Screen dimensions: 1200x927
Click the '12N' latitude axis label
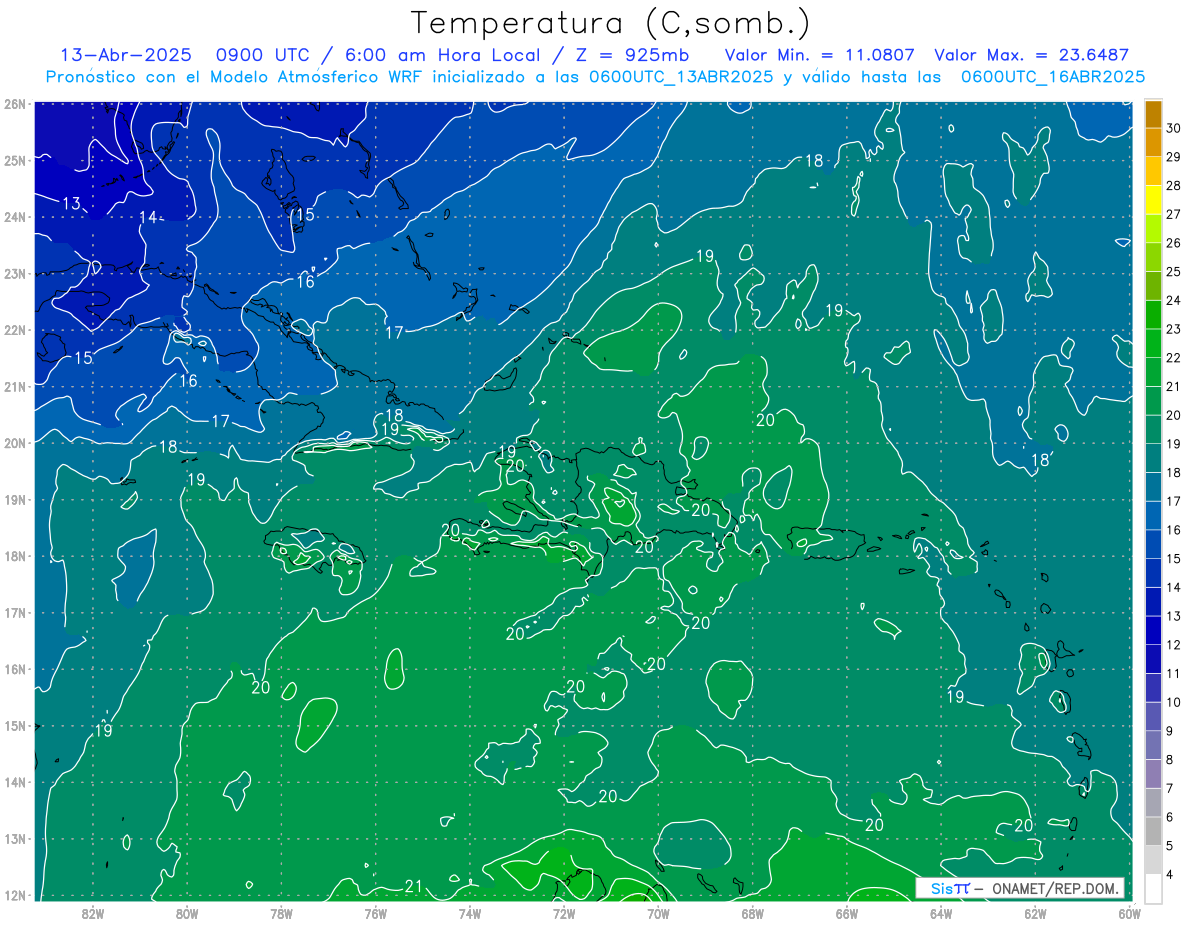(14, 895)
